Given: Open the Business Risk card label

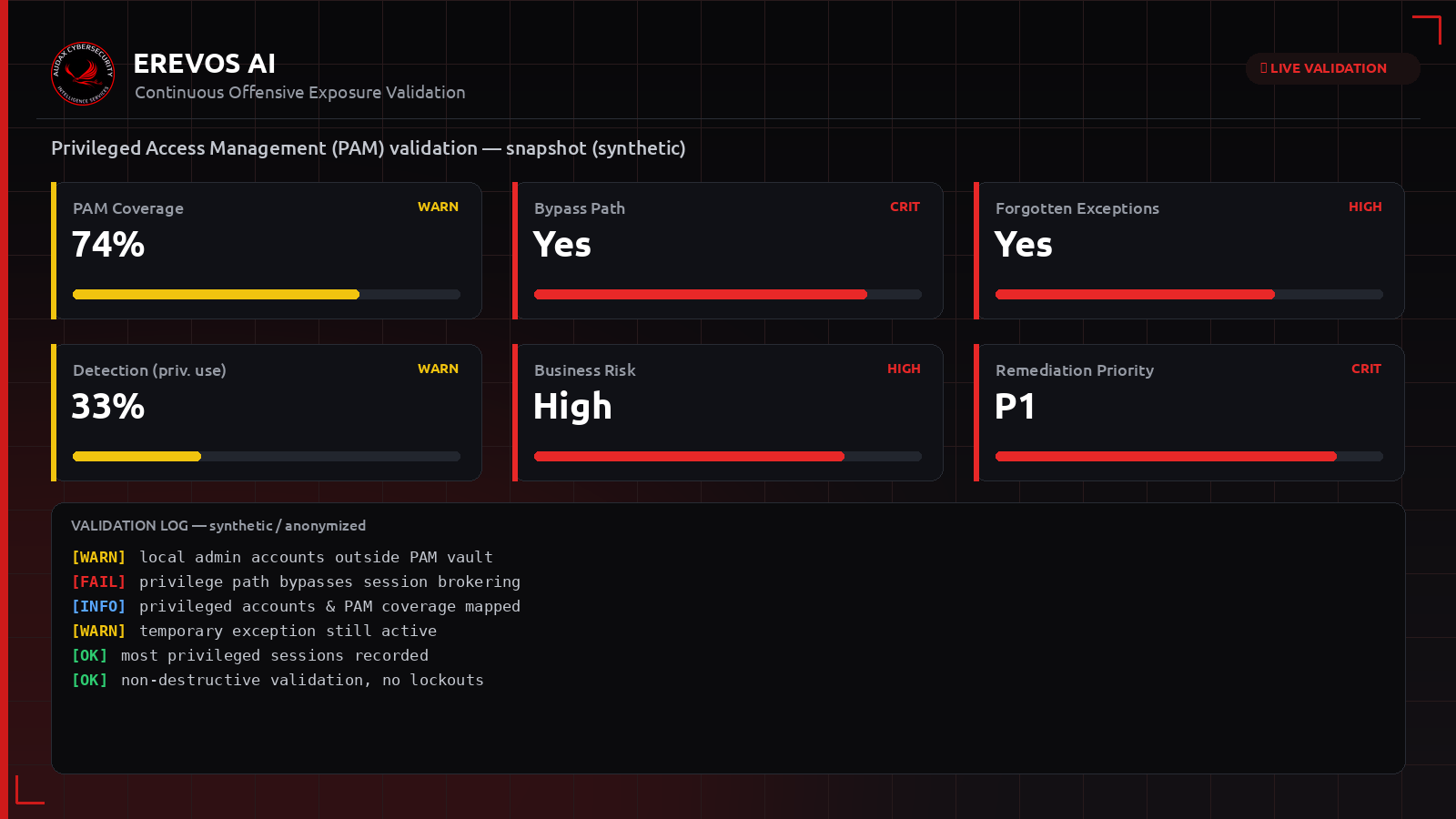Looking at the screenshot, I should (585, 370).
